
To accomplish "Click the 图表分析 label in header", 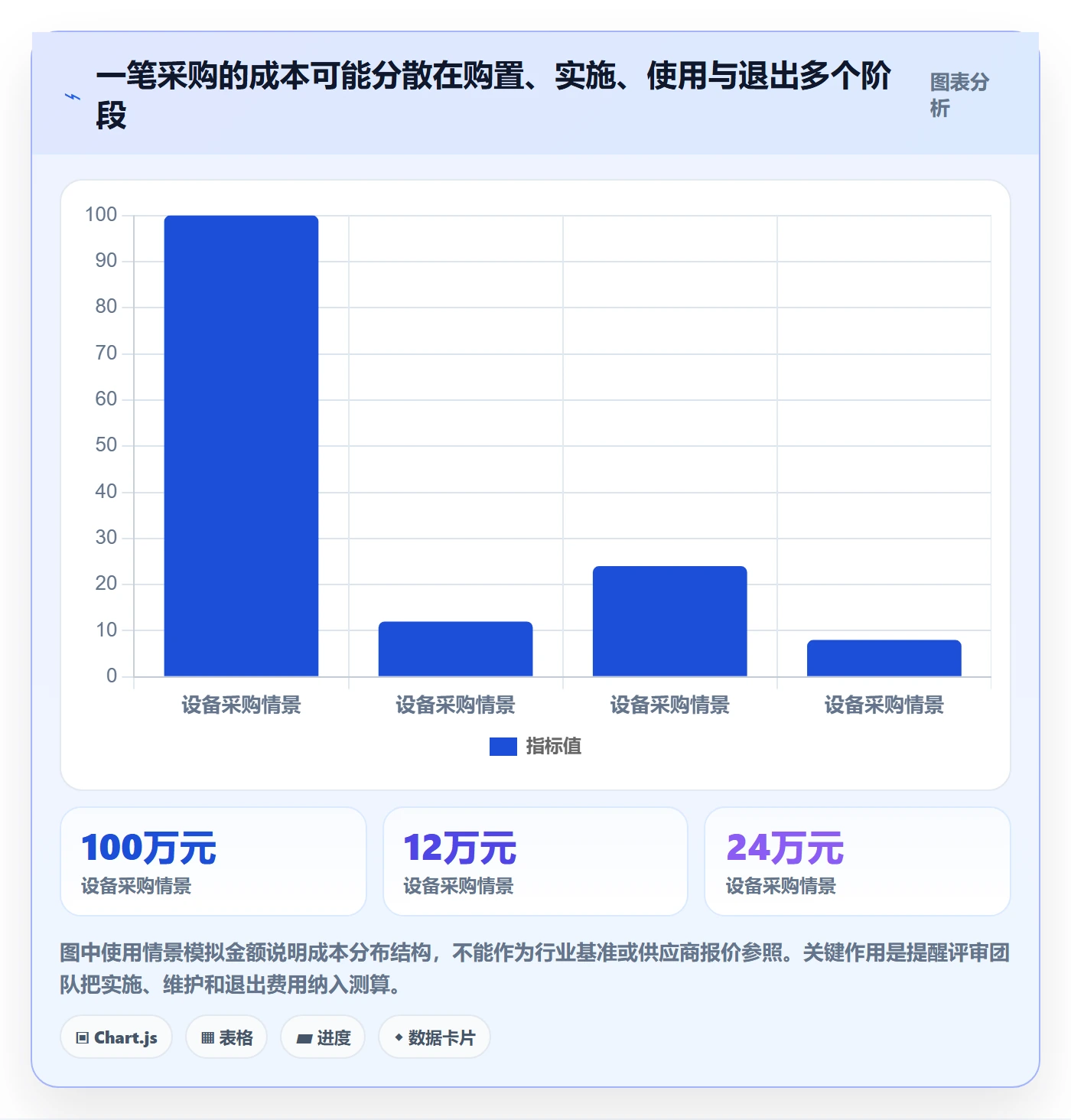I will pyautogui.click(x=959, y=95).
